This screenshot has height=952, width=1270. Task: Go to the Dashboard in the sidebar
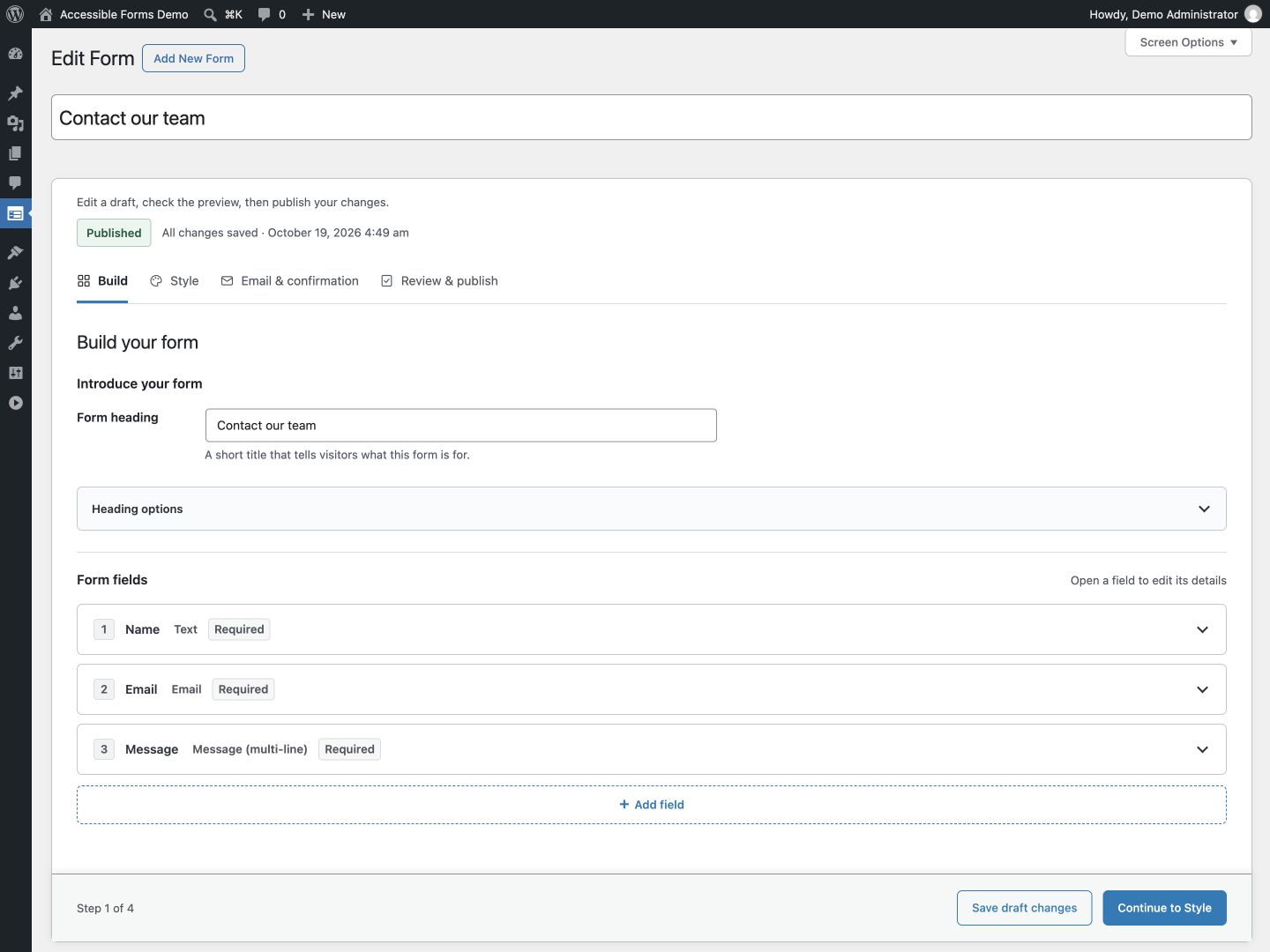15,54
